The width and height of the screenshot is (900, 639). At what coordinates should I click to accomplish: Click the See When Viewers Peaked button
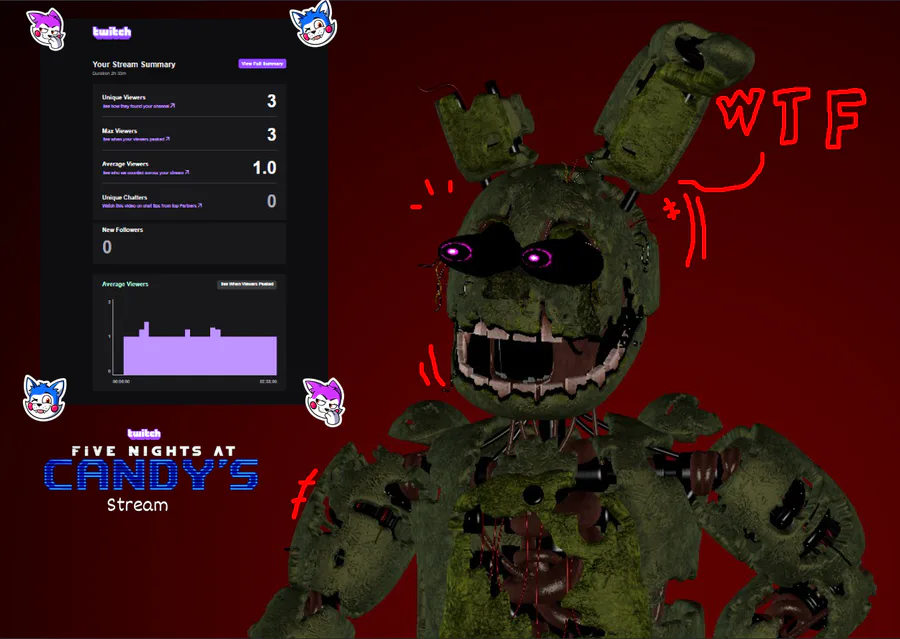[x=247, y=284]
